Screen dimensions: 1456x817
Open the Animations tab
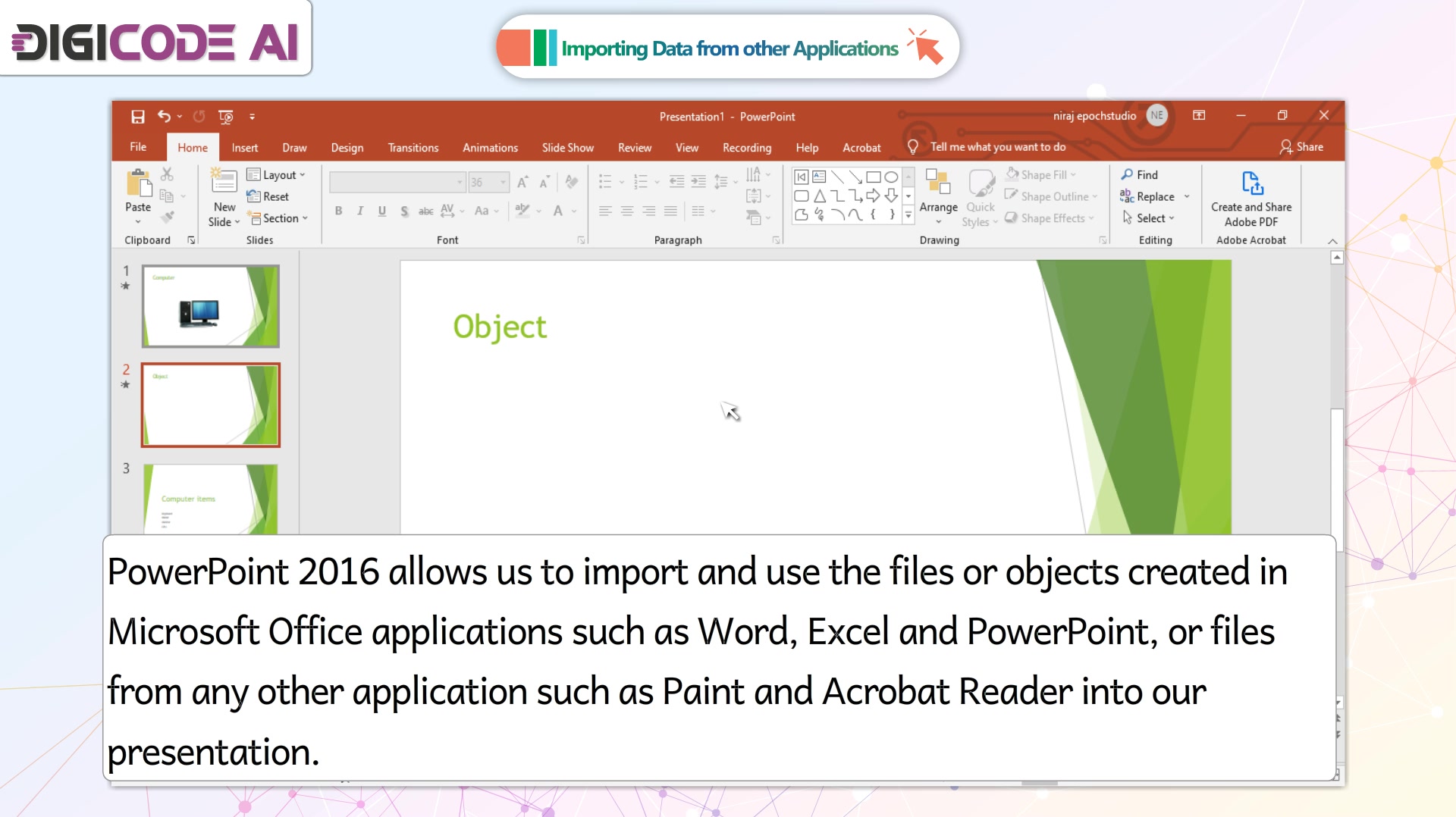click(x=491, y=148)
